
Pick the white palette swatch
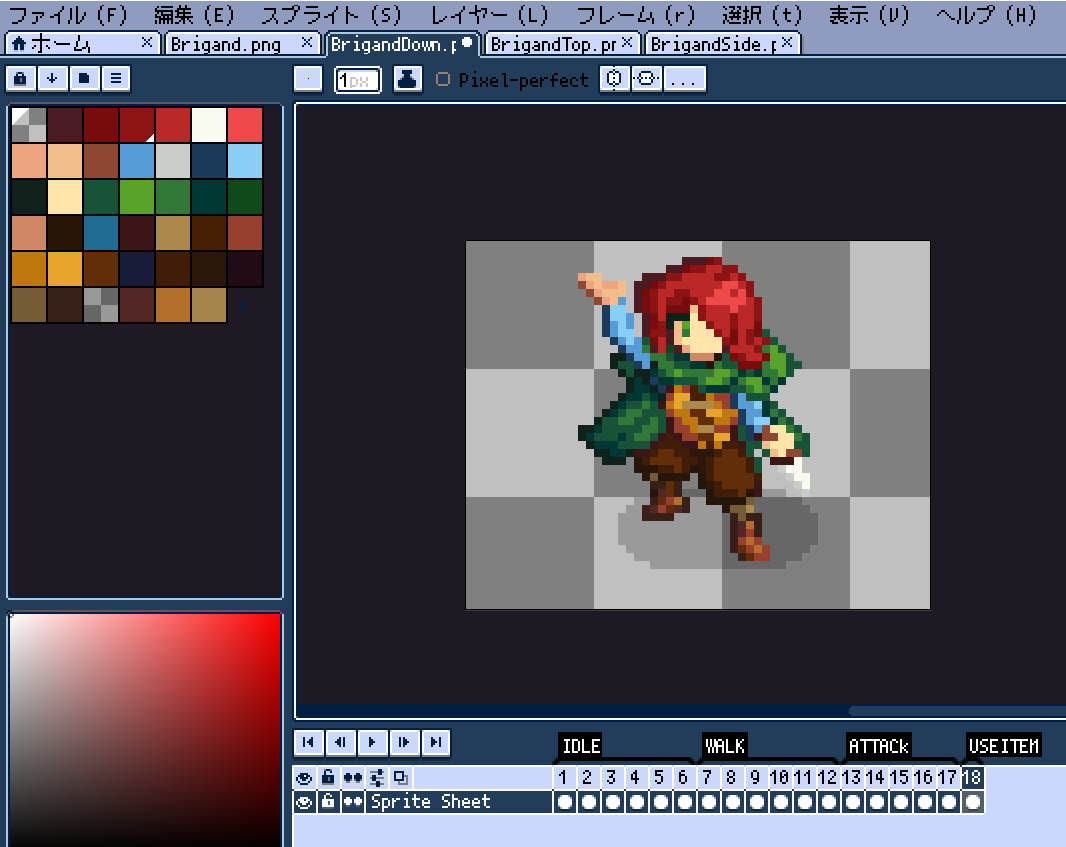[209, 124]
